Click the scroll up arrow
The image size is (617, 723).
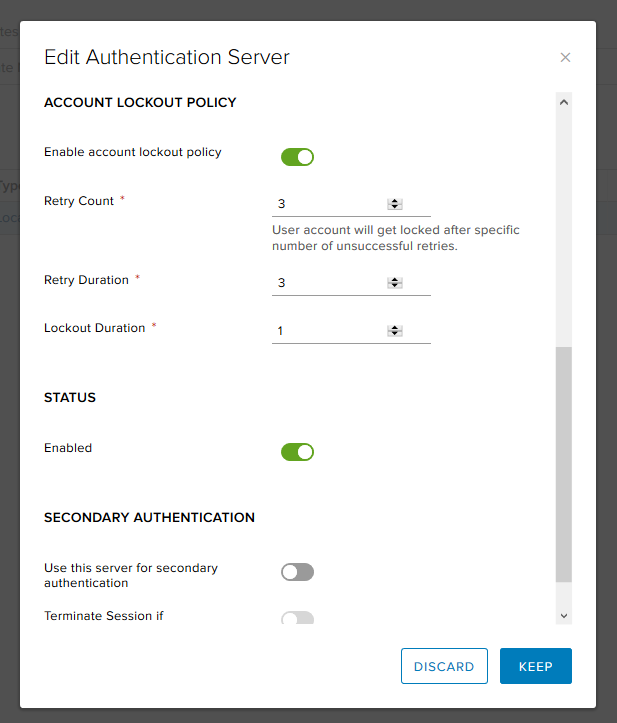pyautogui.click(x=564, y=102)
